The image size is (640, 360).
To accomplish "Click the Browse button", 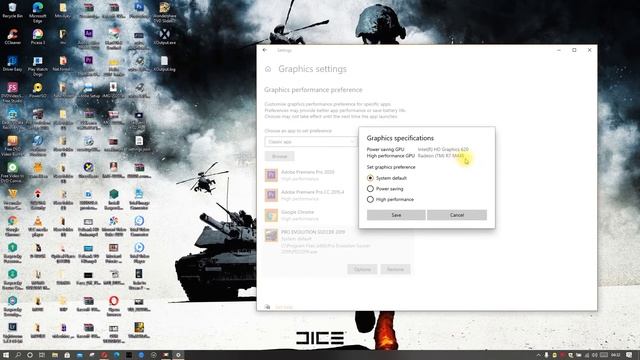I will pyautogui.click(x=280, y=156).
